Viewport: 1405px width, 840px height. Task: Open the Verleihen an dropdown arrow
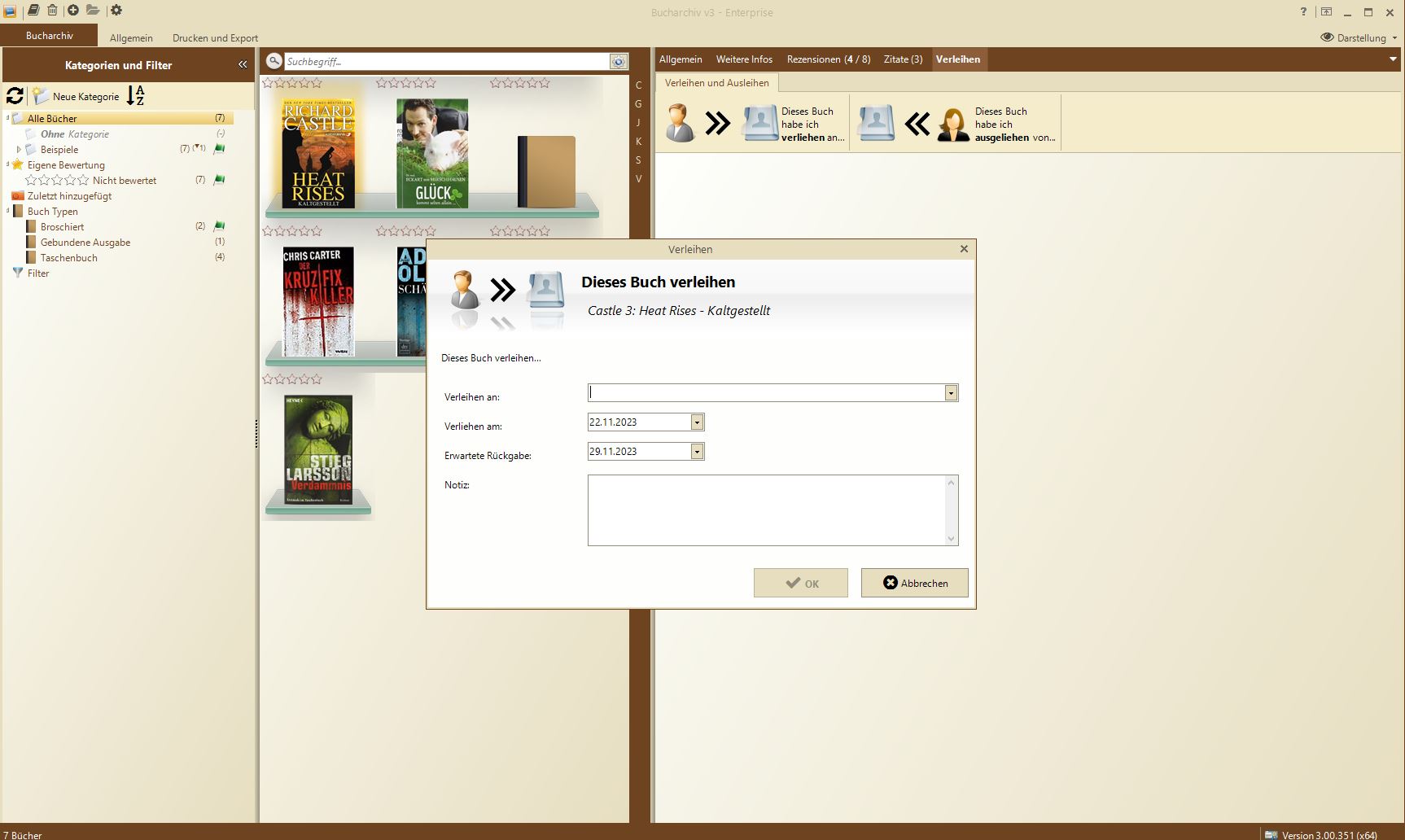950,393
